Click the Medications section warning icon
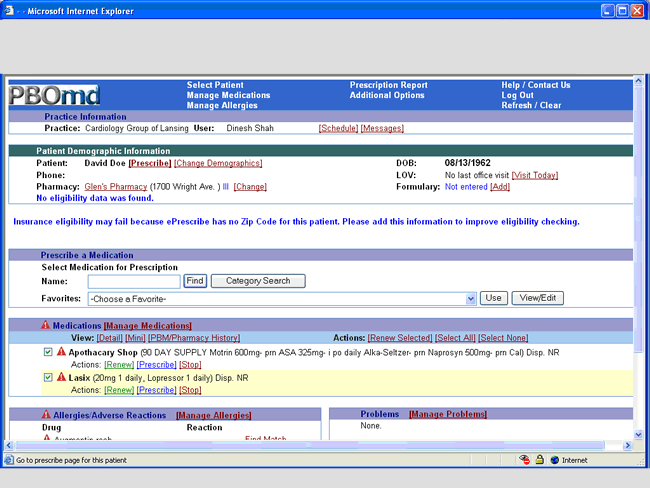 tap(45, 325)
